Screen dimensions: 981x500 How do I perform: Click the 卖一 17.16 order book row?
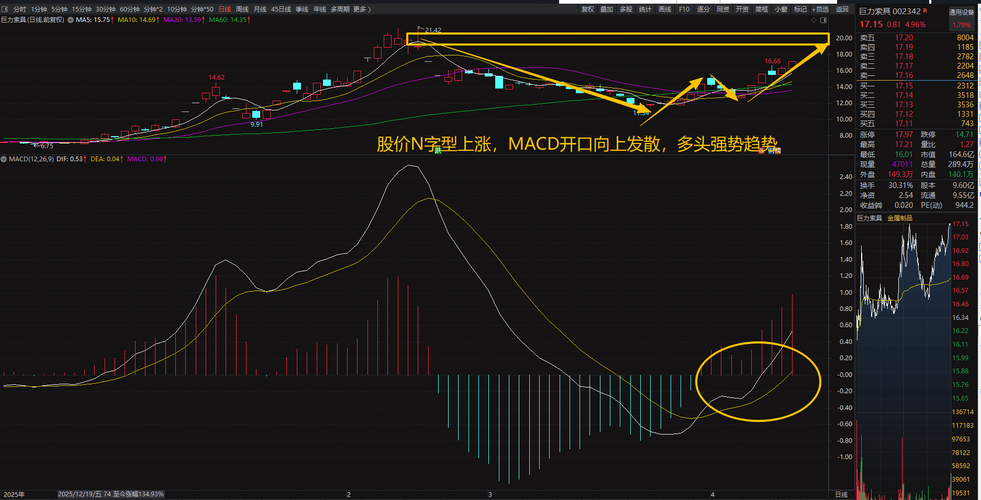click(x=917, y=74)
